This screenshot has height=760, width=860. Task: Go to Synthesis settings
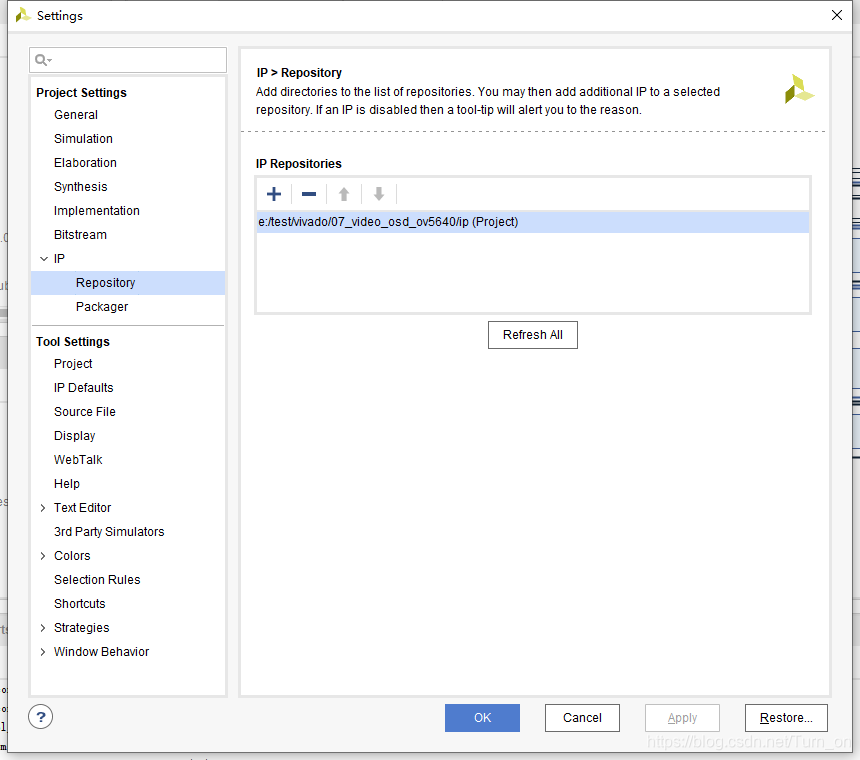81,187
